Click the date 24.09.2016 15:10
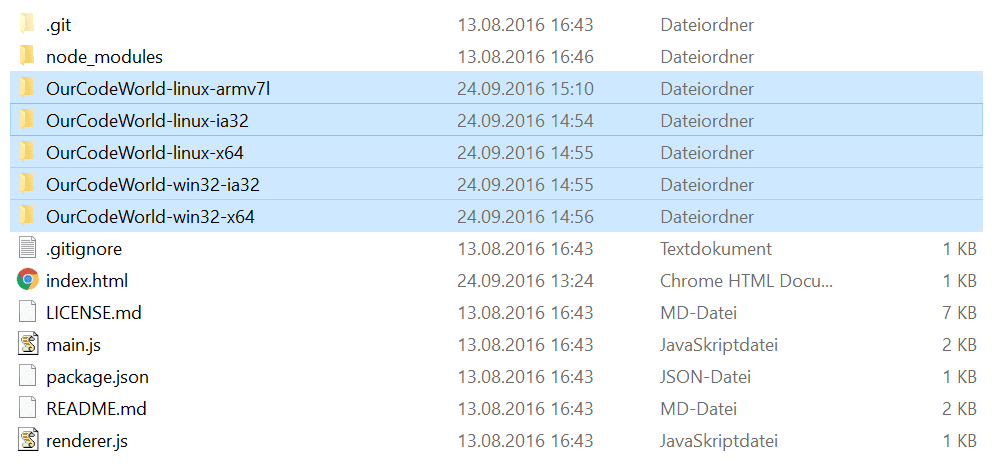 (525, 89)
